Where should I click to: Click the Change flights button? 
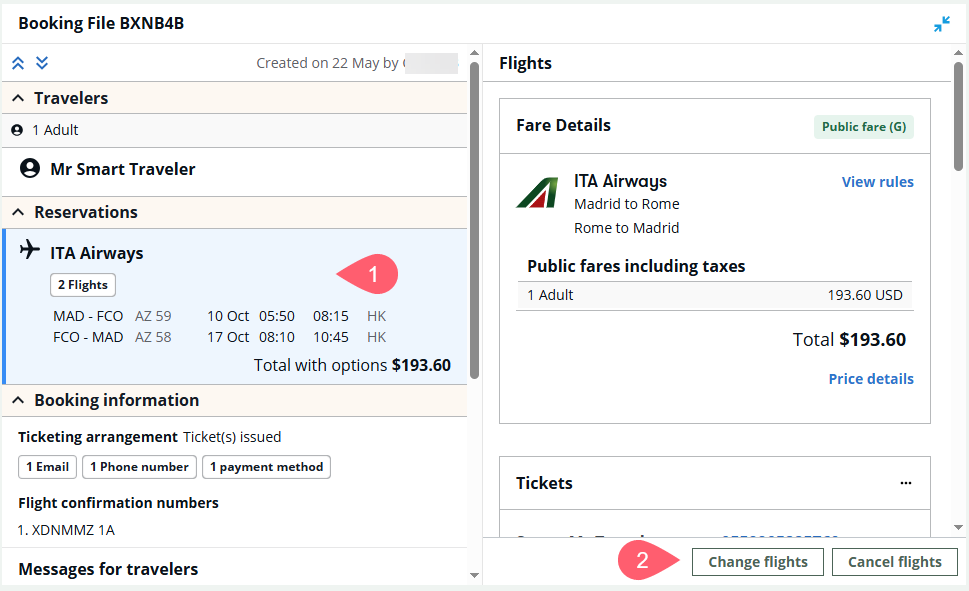(x=758, y=562)
